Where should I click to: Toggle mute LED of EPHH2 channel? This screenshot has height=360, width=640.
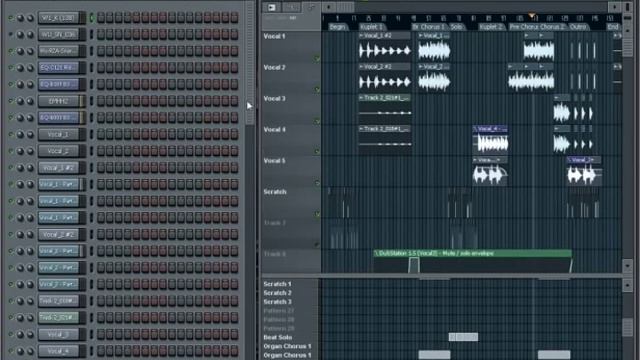(x=11, y=101)
